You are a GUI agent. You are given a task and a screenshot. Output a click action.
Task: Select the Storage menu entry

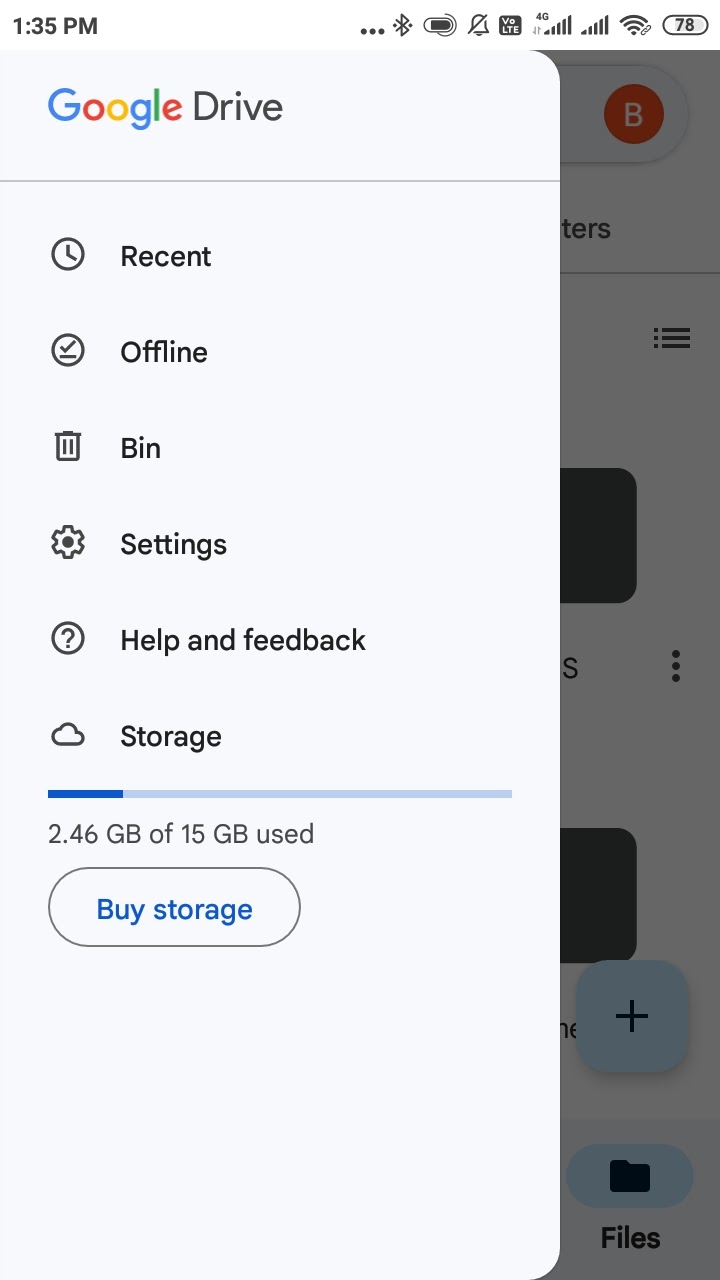[171, 737]
